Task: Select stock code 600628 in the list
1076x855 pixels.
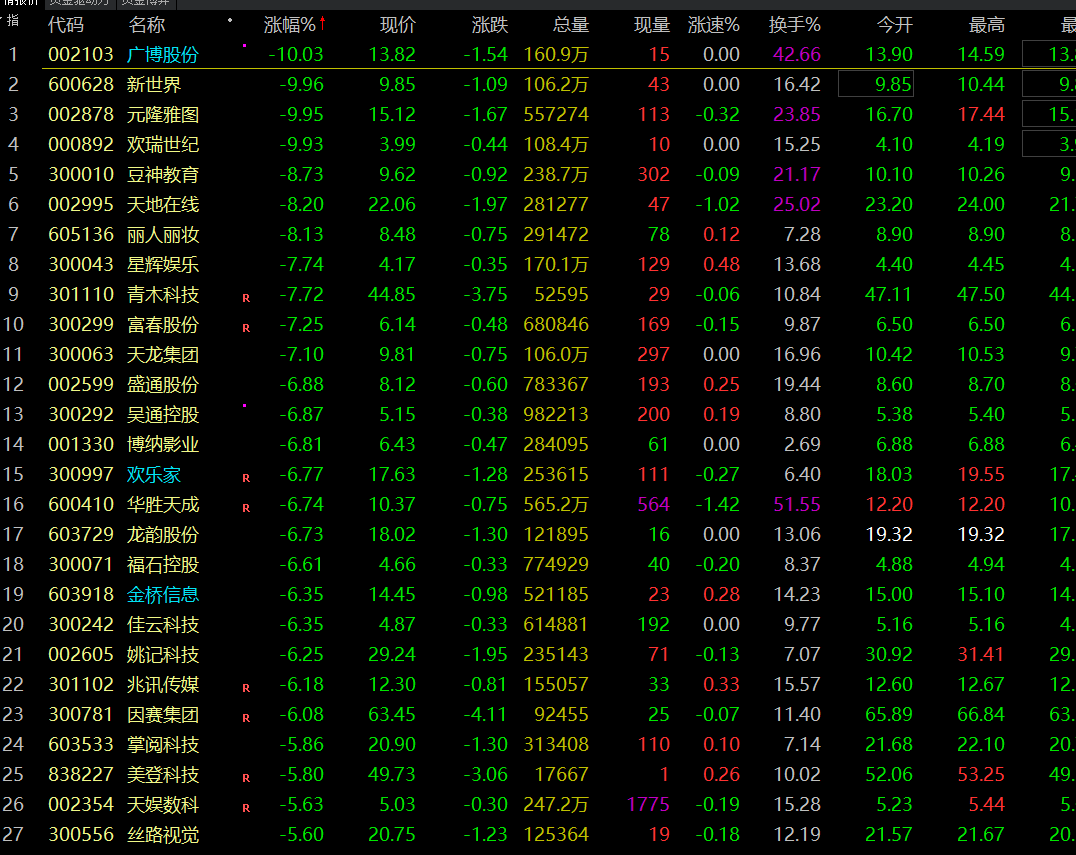Action: 81,85
